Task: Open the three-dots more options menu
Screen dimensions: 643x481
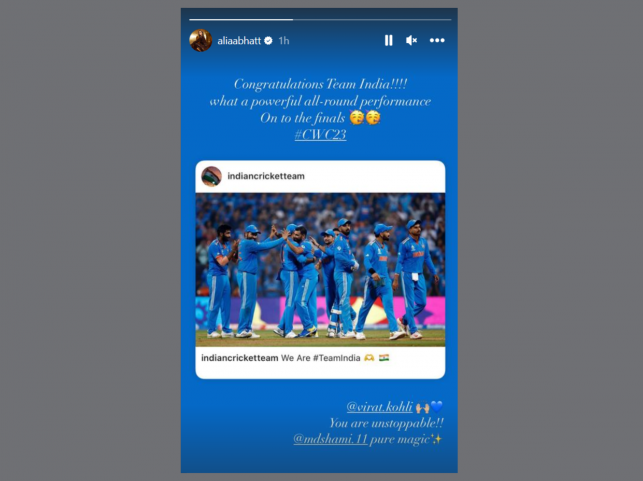Action: 437,40
